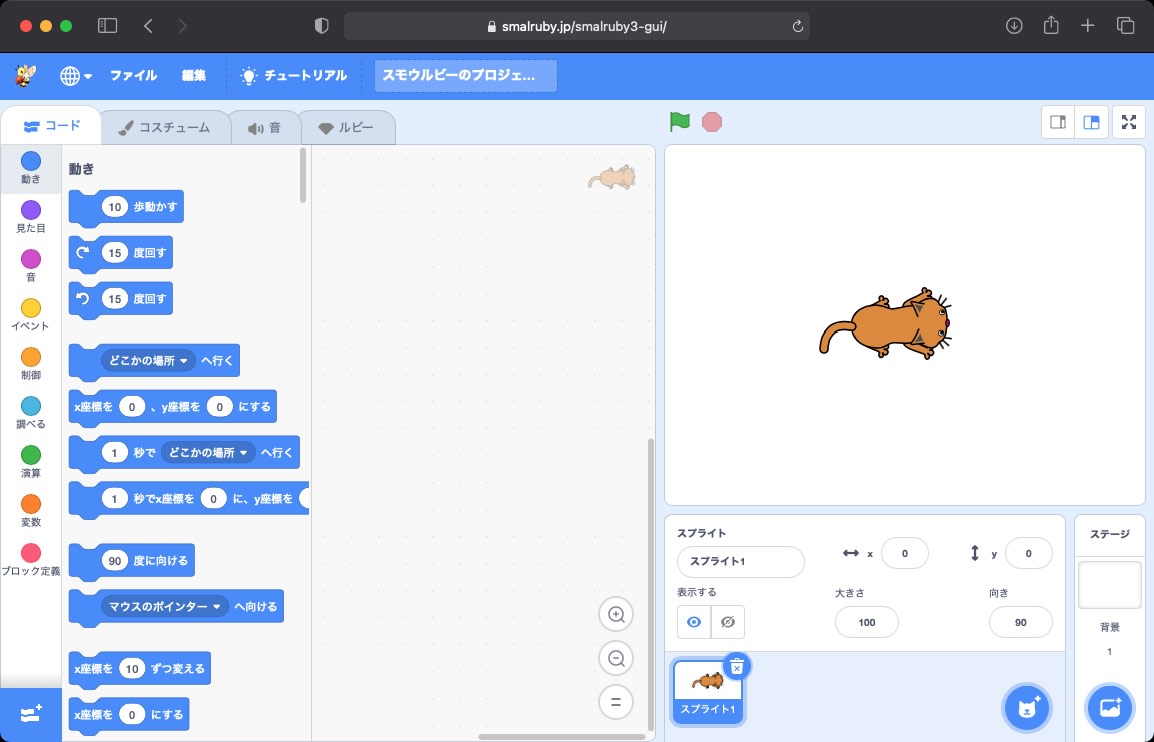The height and width of the screenshot is (742, 1154).
Task: Zoom out the code workspace
Action: point(616,658)
